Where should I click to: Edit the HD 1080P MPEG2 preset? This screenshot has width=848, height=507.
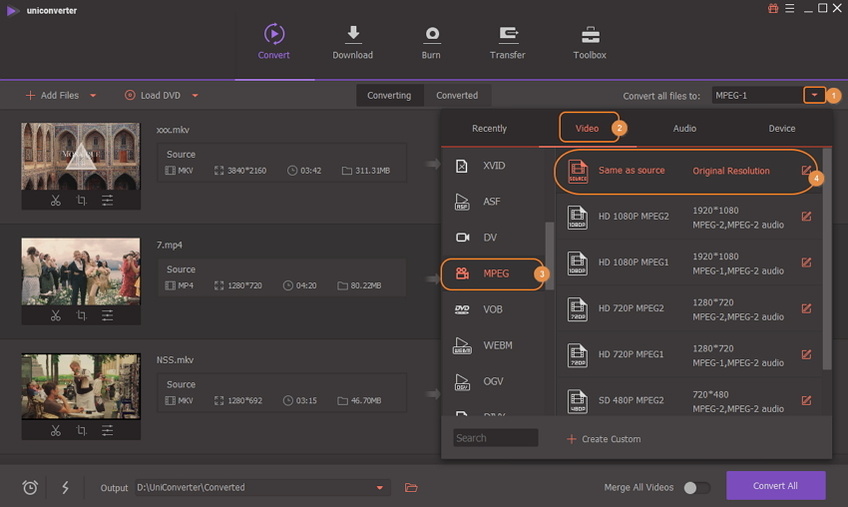click(806, 216)
